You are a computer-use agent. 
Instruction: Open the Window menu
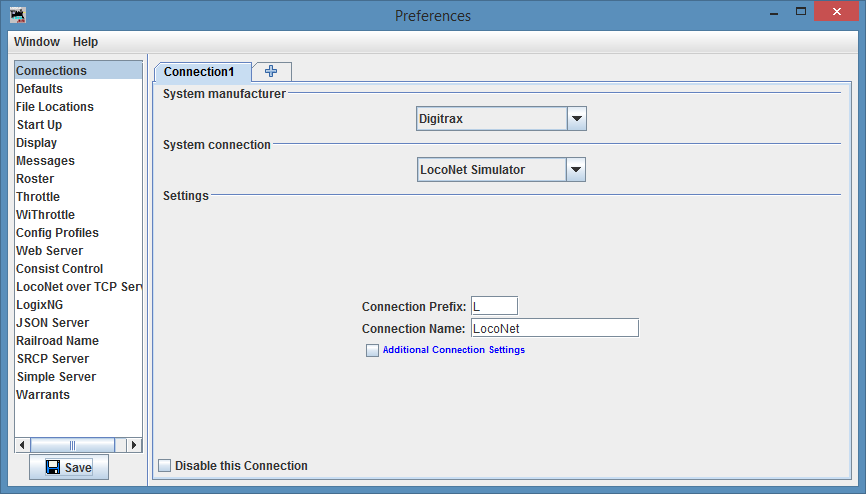tap(37, 42)
